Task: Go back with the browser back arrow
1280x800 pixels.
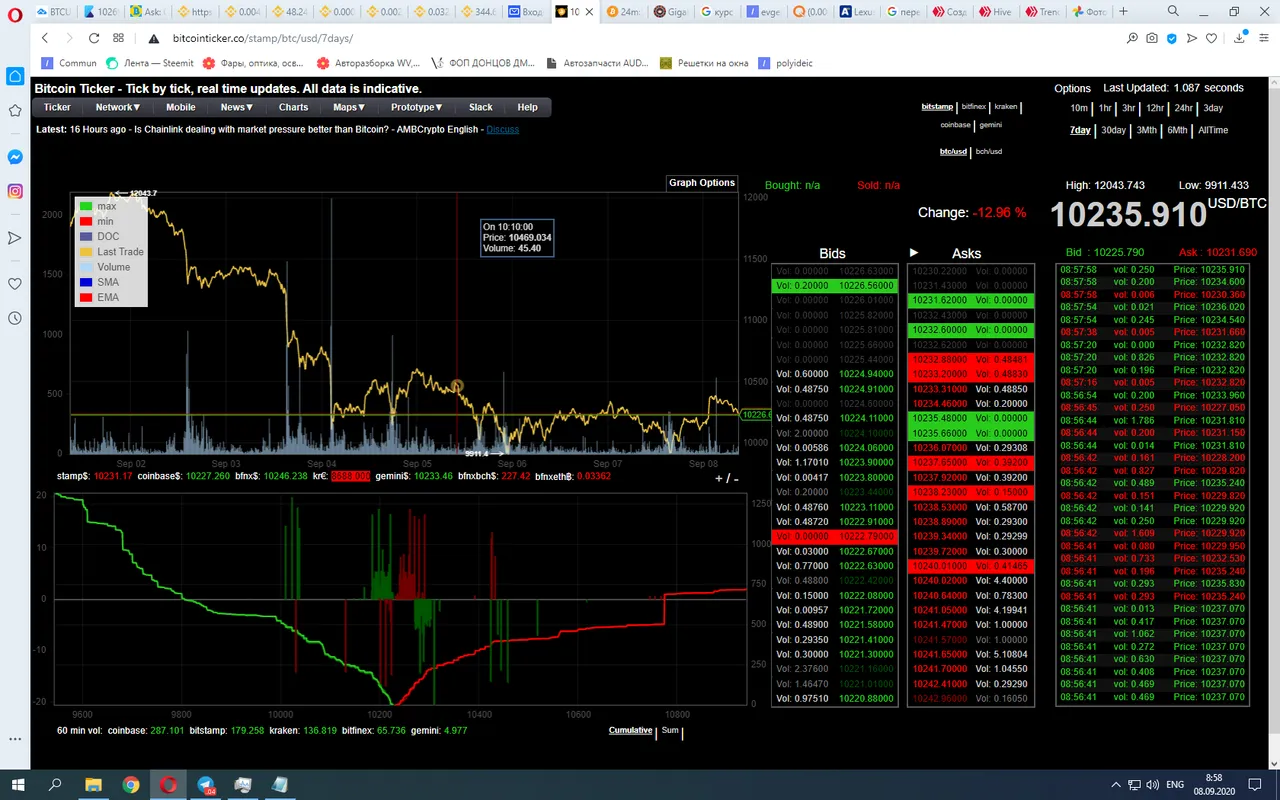Action: [45, 38]
